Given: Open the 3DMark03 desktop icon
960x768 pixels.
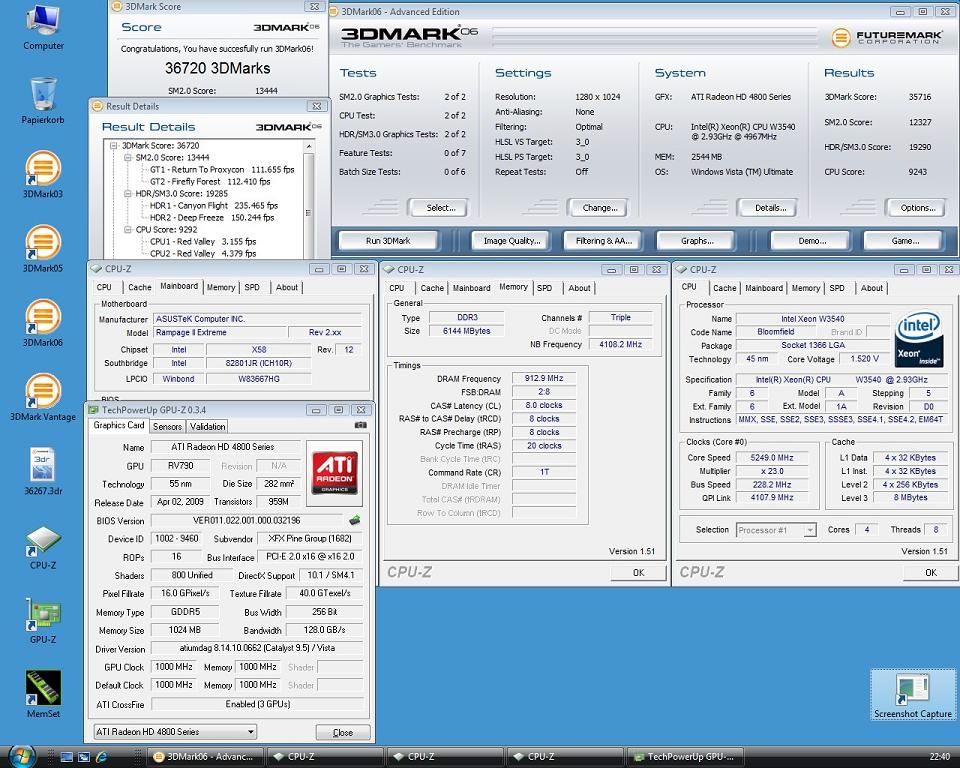Looking at the screenshot, I should [x=42, y=168].
